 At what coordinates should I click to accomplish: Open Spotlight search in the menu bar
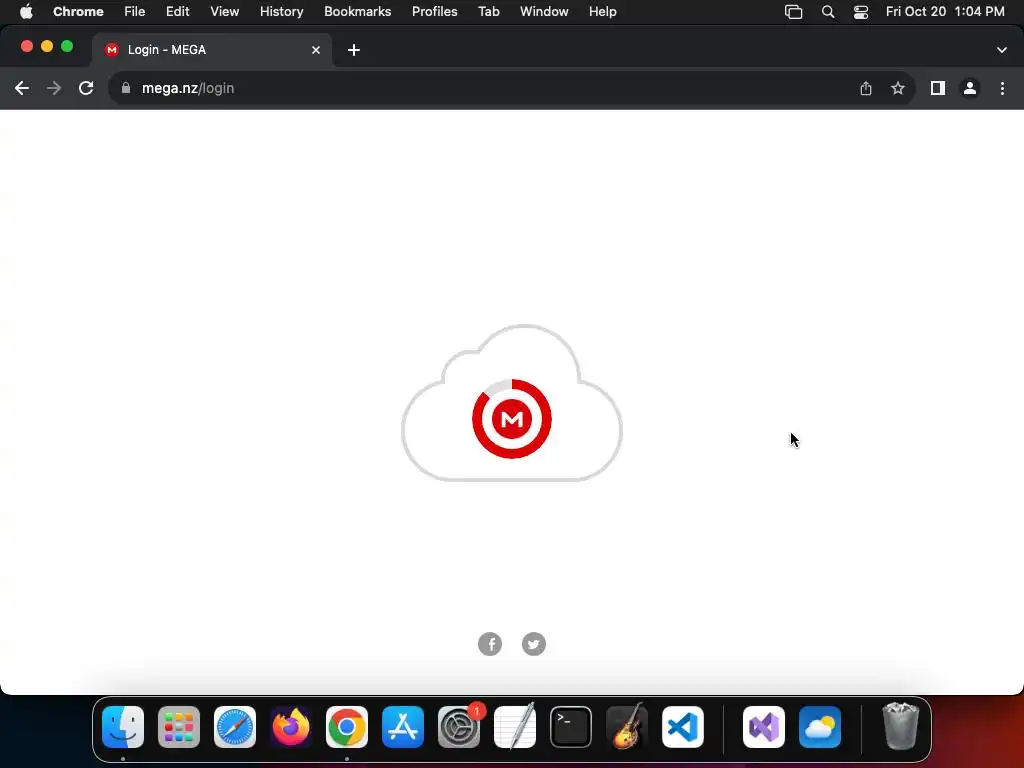coord(828,12)
